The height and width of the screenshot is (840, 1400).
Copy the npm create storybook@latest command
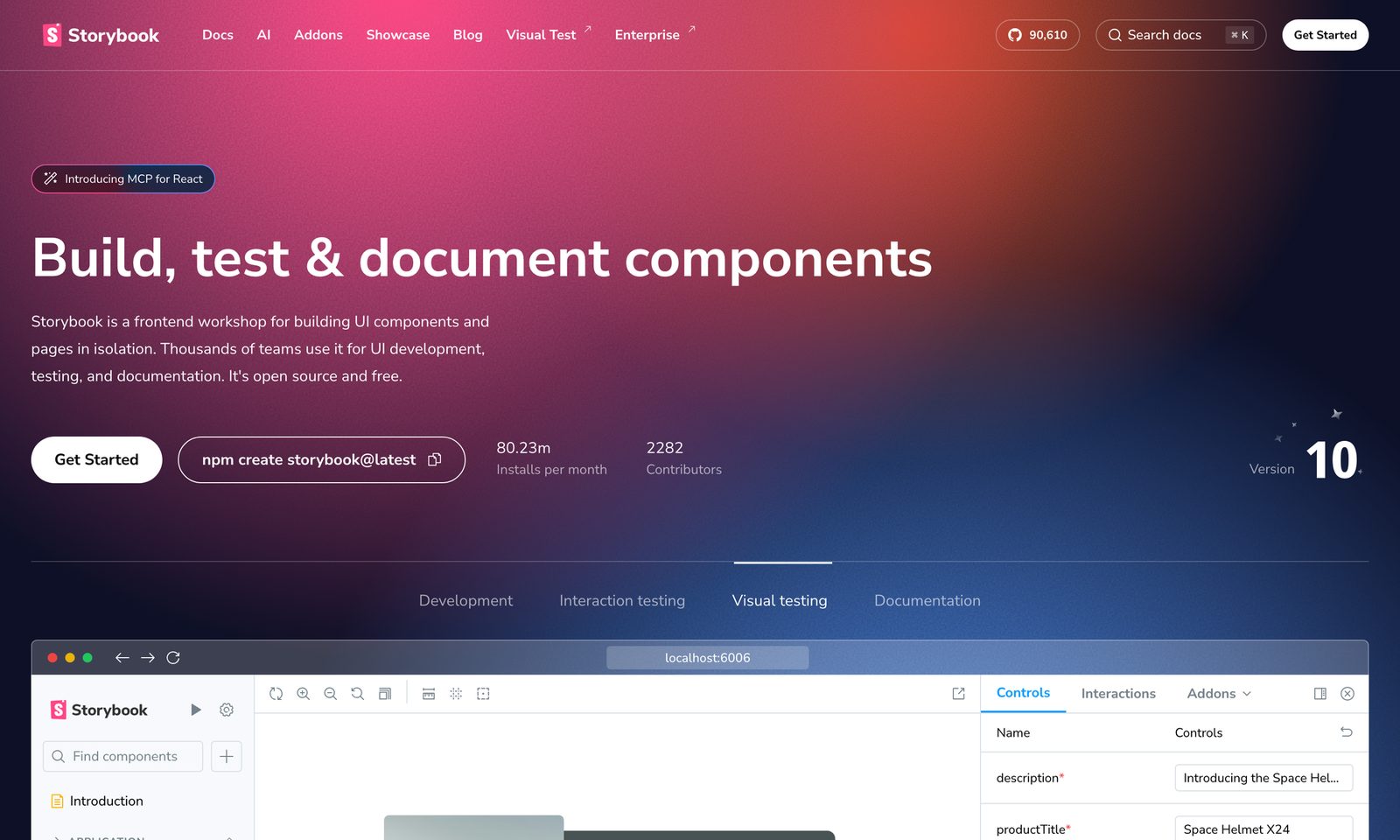coord(435,459)
